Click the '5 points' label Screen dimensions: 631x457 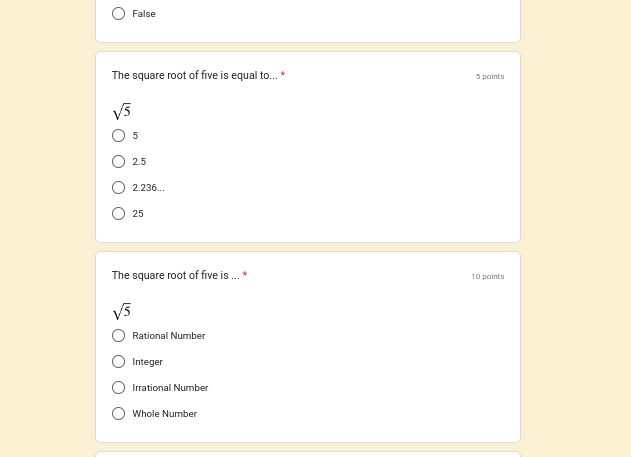tap(490, 77)
